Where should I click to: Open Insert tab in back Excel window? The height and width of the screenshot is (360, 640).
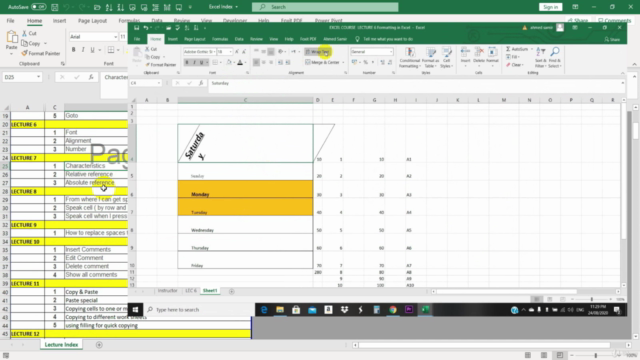[x=59, y=21]
